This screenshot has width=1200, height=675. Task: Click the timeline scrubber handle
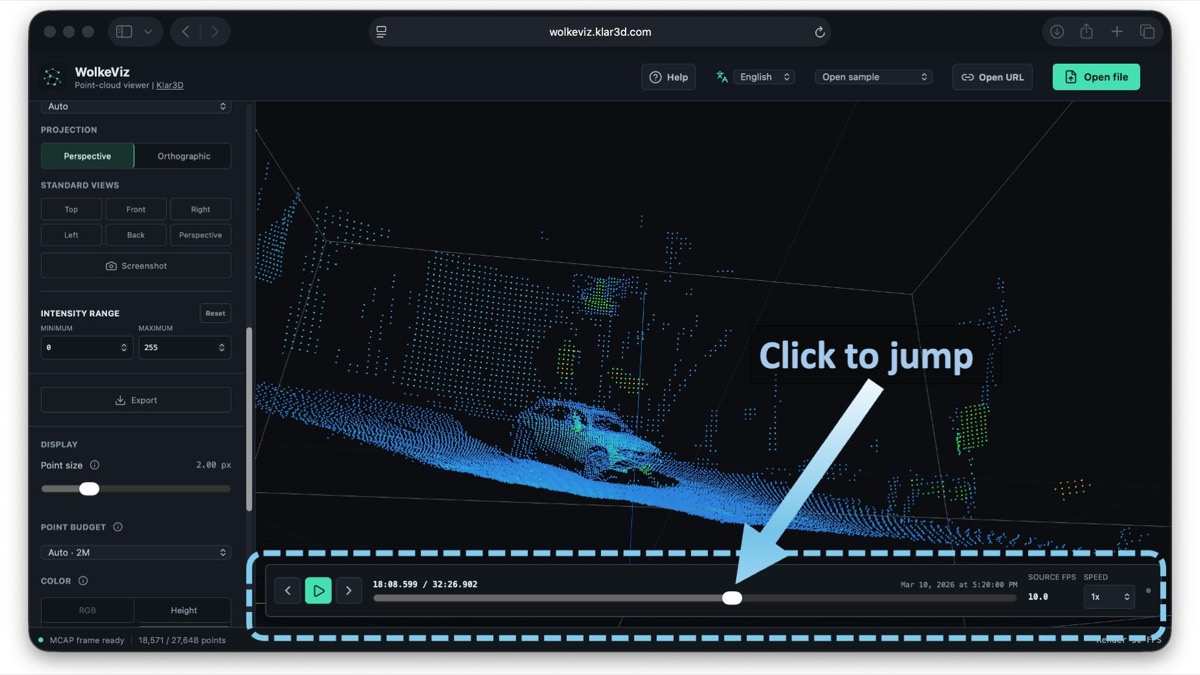[x=732, y=598]
